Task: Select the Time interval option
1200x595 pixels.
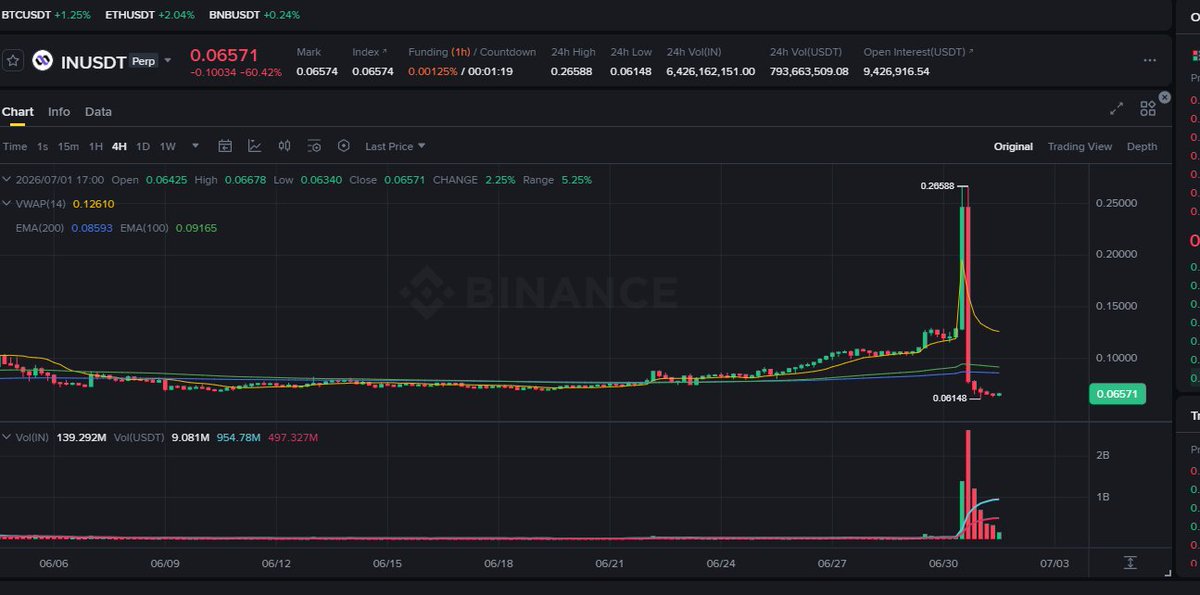Action: [x=15, y=146]
